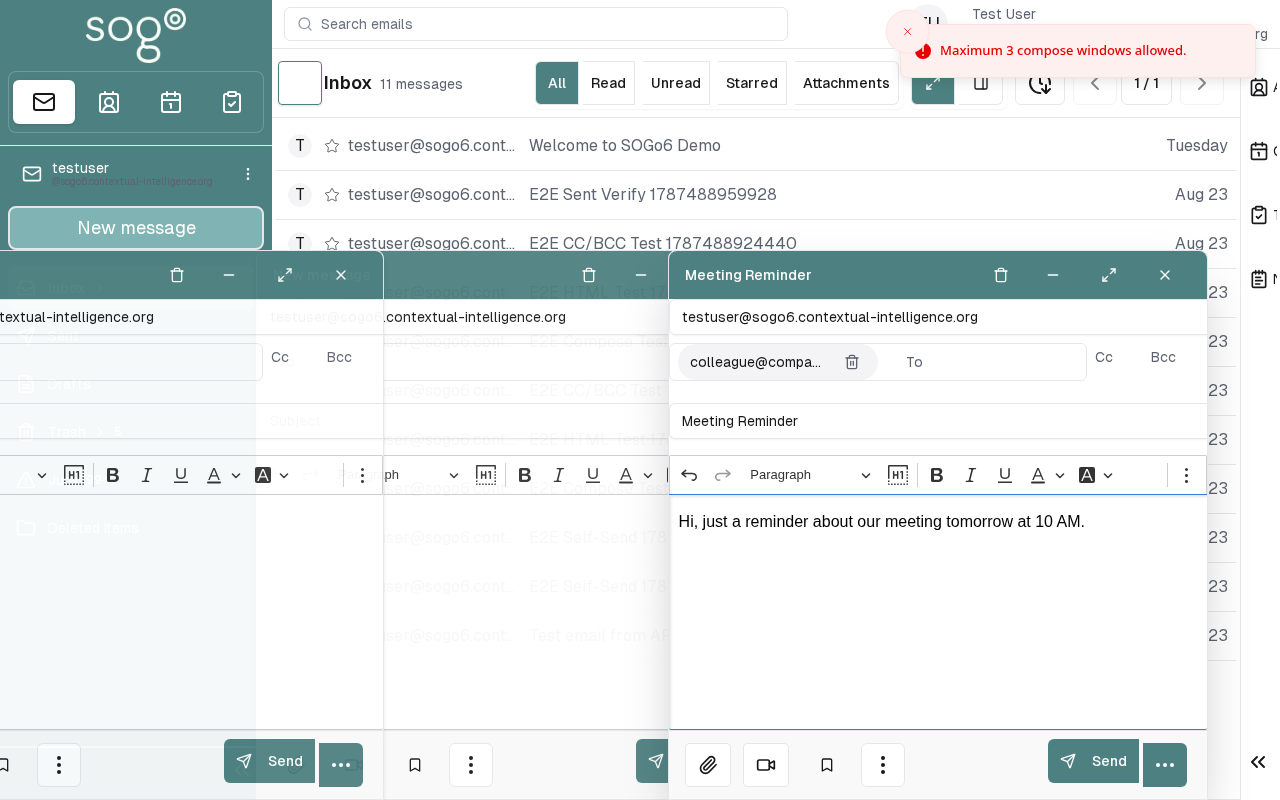
Task: Toggle underline in leftmost compose window
Action: point(181,475)
